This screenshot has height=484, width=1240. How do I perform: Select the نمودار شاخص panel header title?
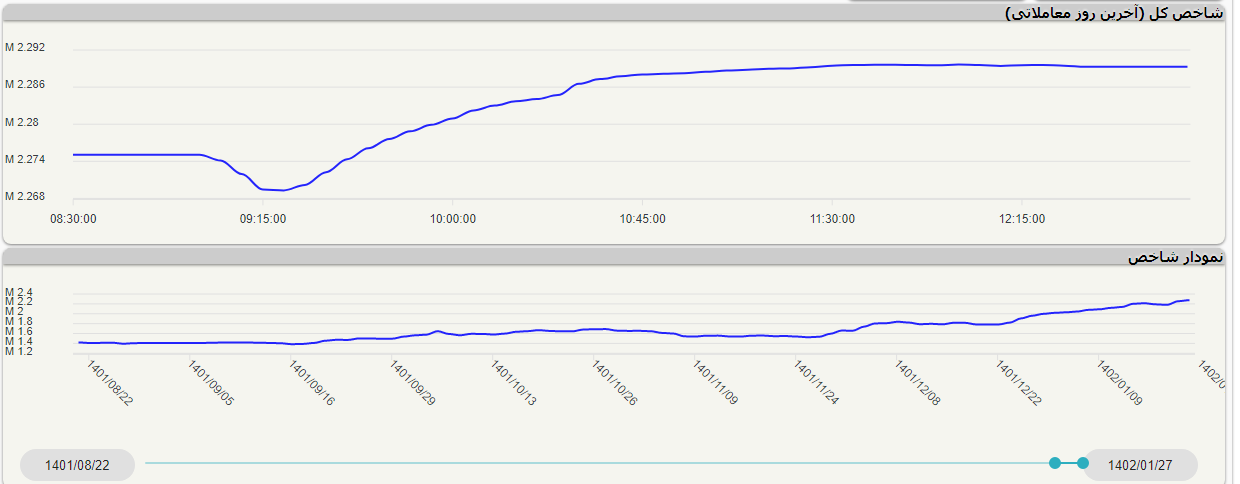pyautogui.click(x=1175, y=258)
